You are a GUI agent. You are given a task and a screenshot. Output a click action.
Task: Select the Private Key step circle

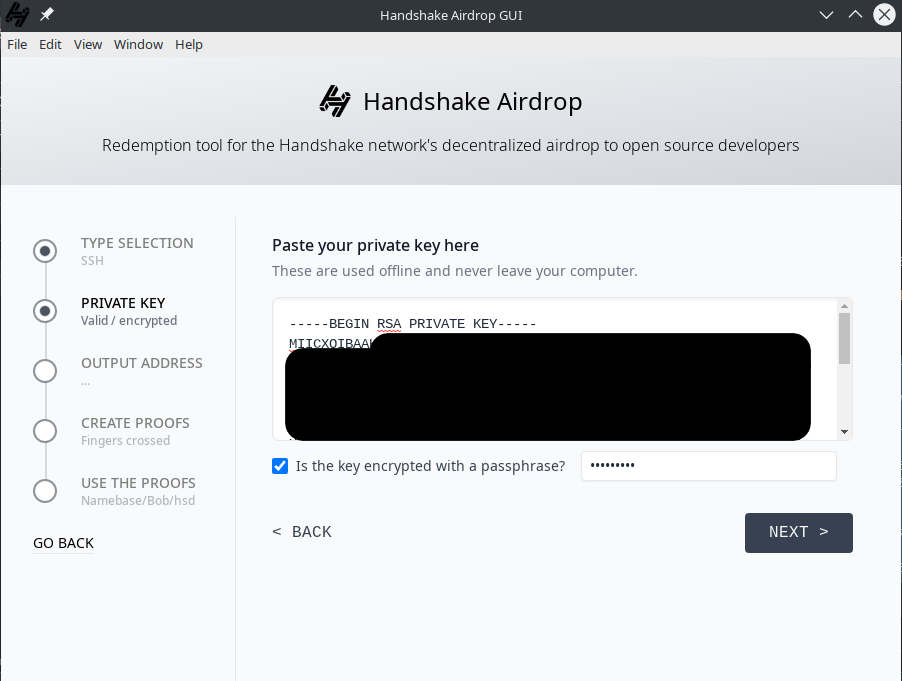(x=45, y=311)
